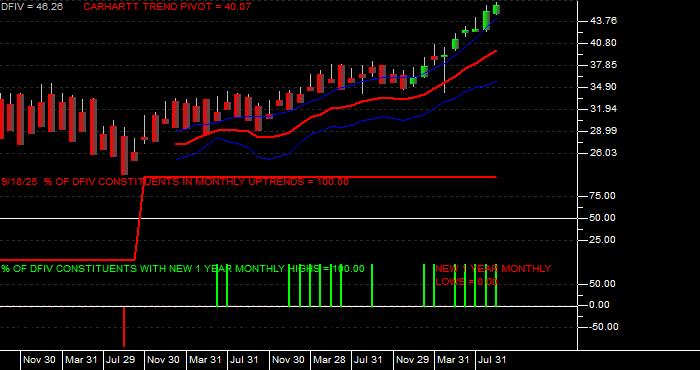Click the -50.00 lows axis value

603,327
